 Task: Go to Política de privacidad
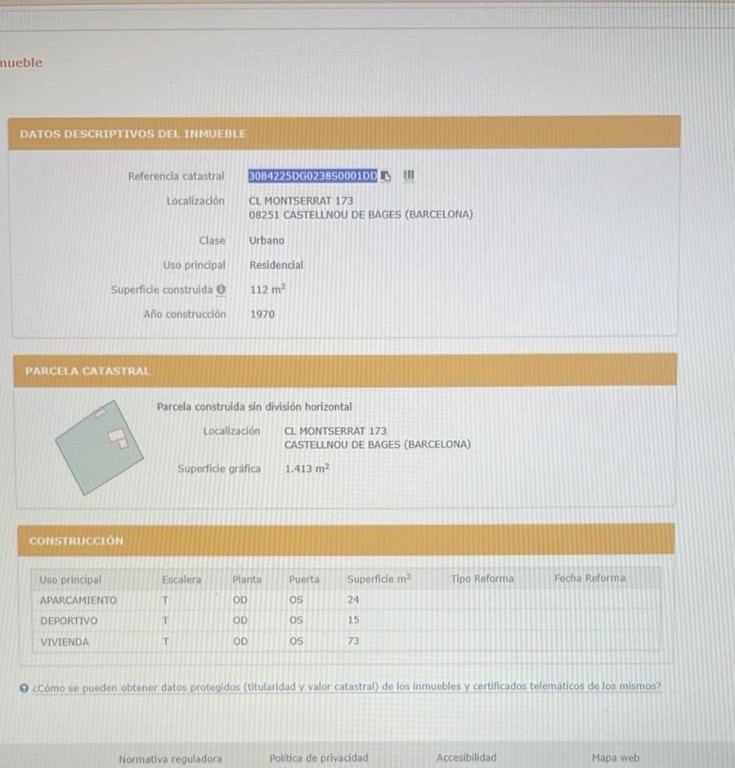318,758
